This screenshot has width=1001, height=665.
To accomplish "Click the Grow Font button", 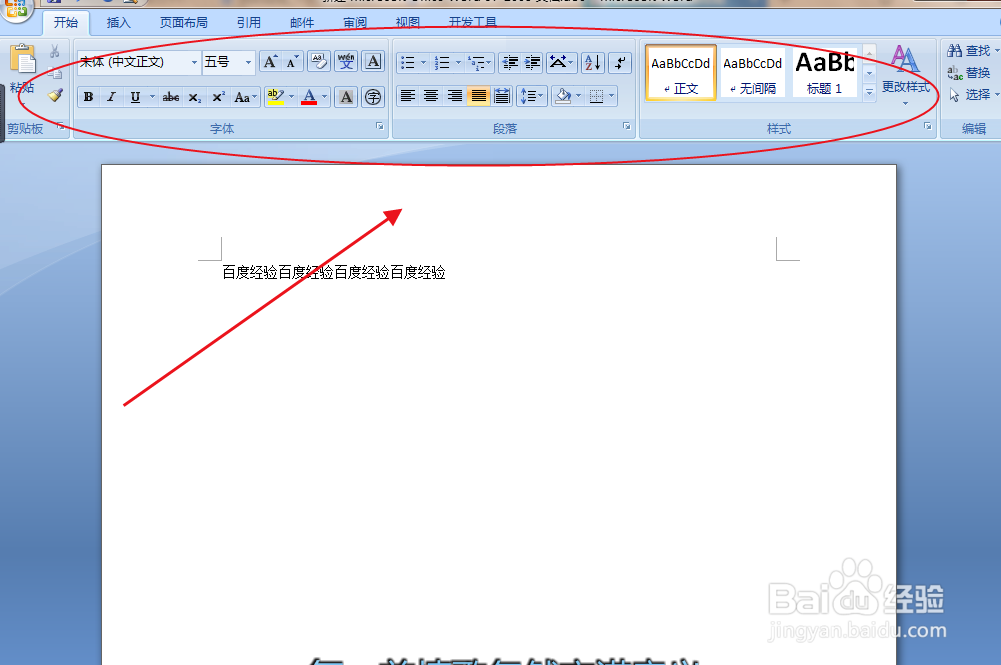I will click(270, 62).
